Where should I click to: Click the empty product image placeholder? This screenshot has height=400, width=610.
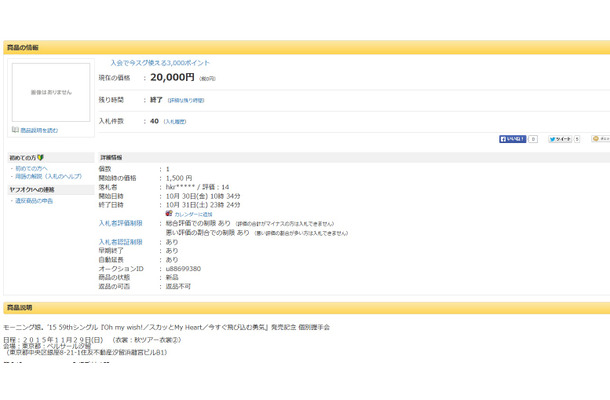point(51,92)
